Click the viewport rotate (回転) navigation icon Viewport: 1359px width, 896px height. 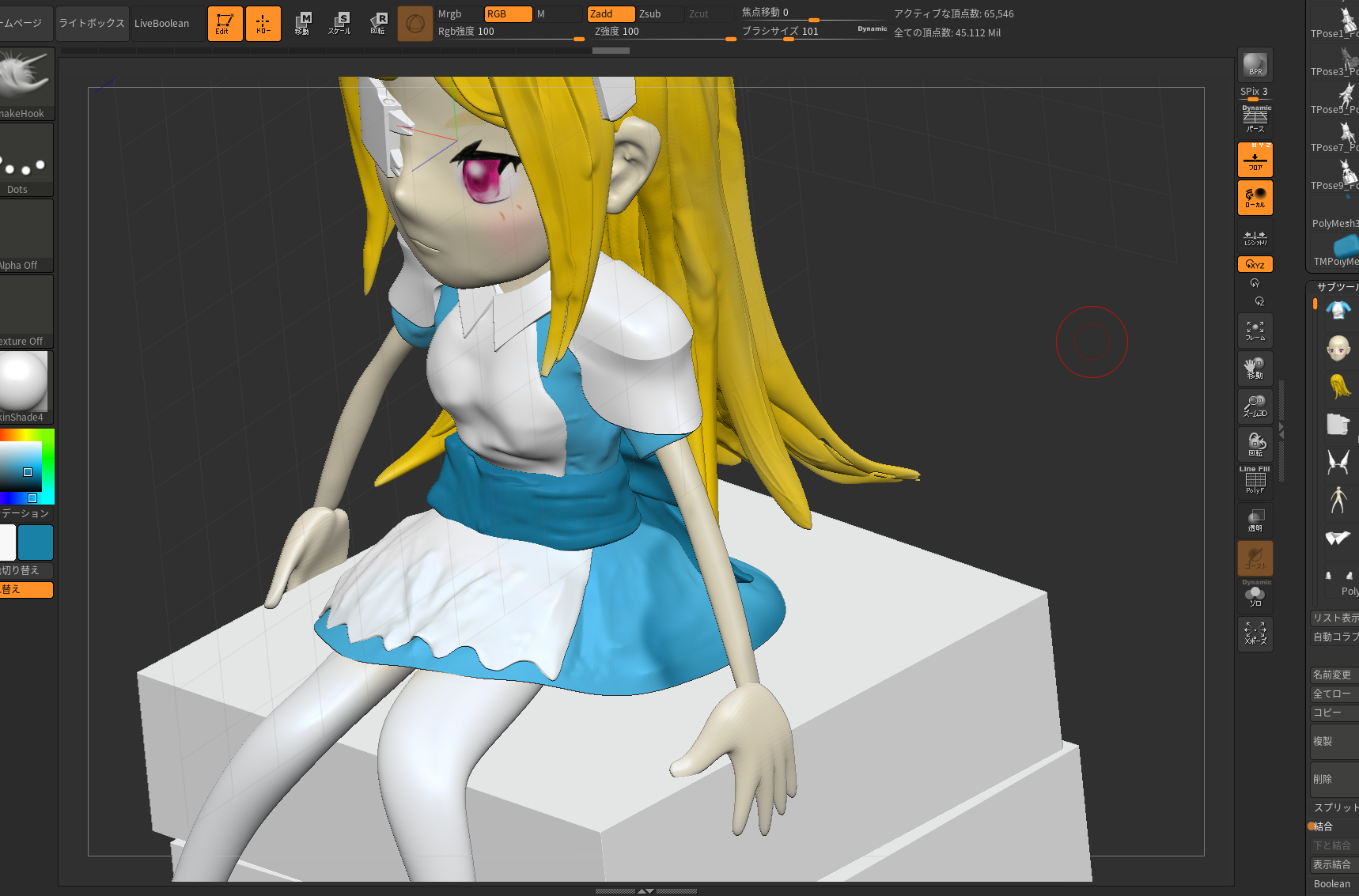pos(1255,444)
